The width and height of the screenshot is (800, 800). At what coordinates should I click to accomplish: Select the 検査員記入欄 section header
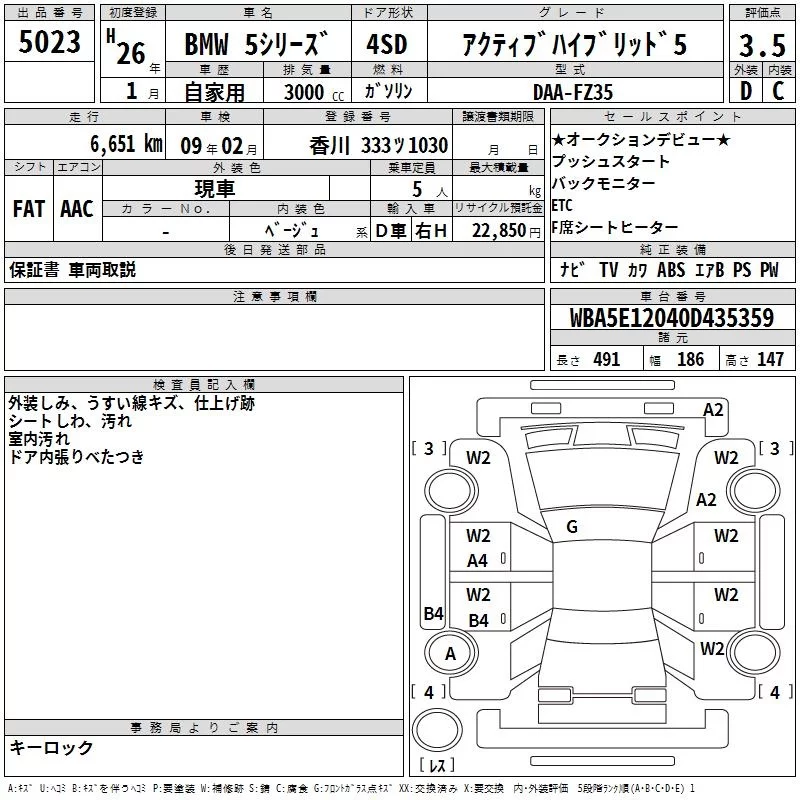coord(204,384)
